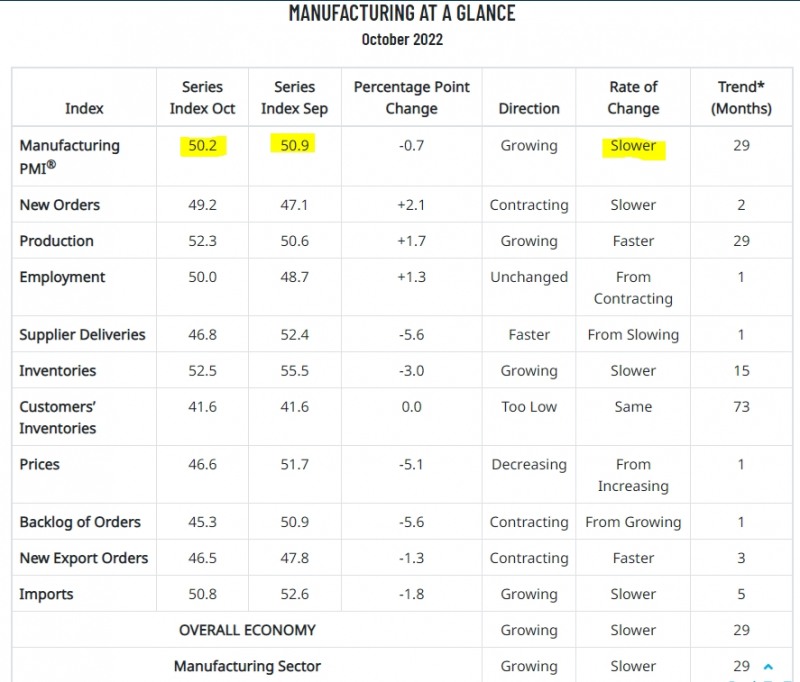The image size is (800, 682).
Task: Click the 'Inventories' label beside 52.5
Action: [58, 371]
